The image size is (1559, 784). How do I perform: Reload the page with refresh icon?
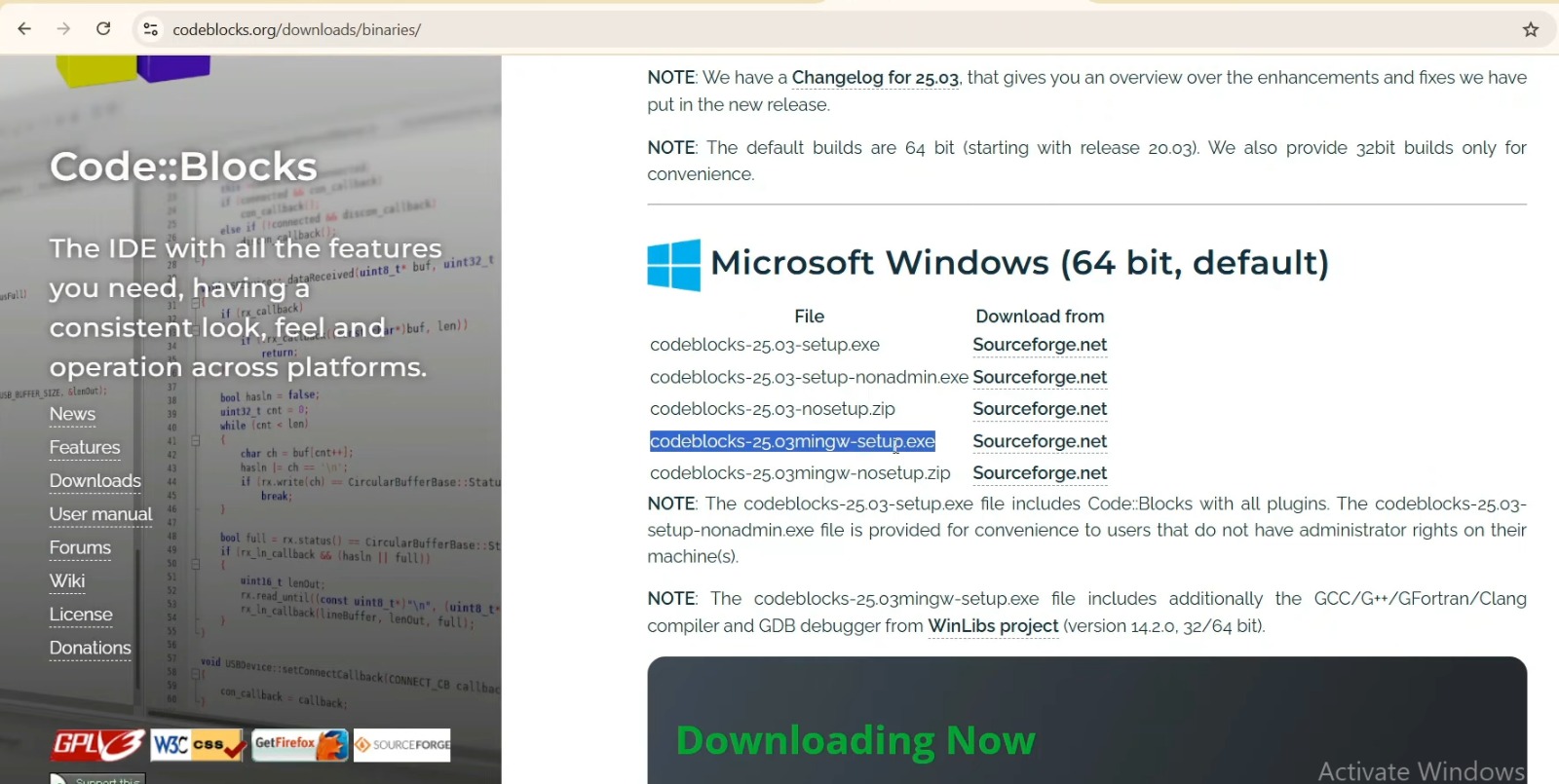pos(103,29)
